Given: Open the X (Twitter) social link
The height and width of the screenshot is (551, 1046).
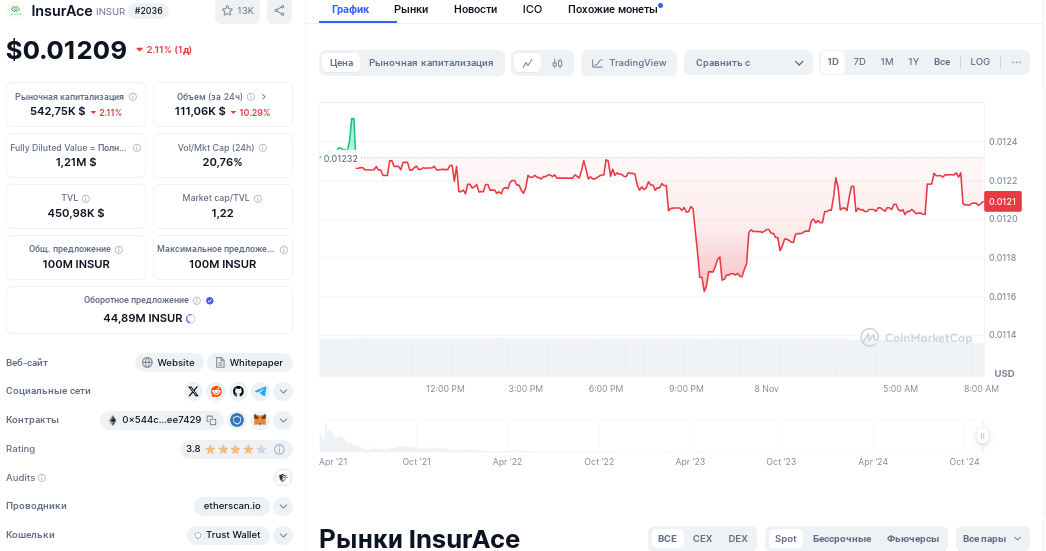Looking at the screenshot, I should pyautogui.click(x=194, y=391).
